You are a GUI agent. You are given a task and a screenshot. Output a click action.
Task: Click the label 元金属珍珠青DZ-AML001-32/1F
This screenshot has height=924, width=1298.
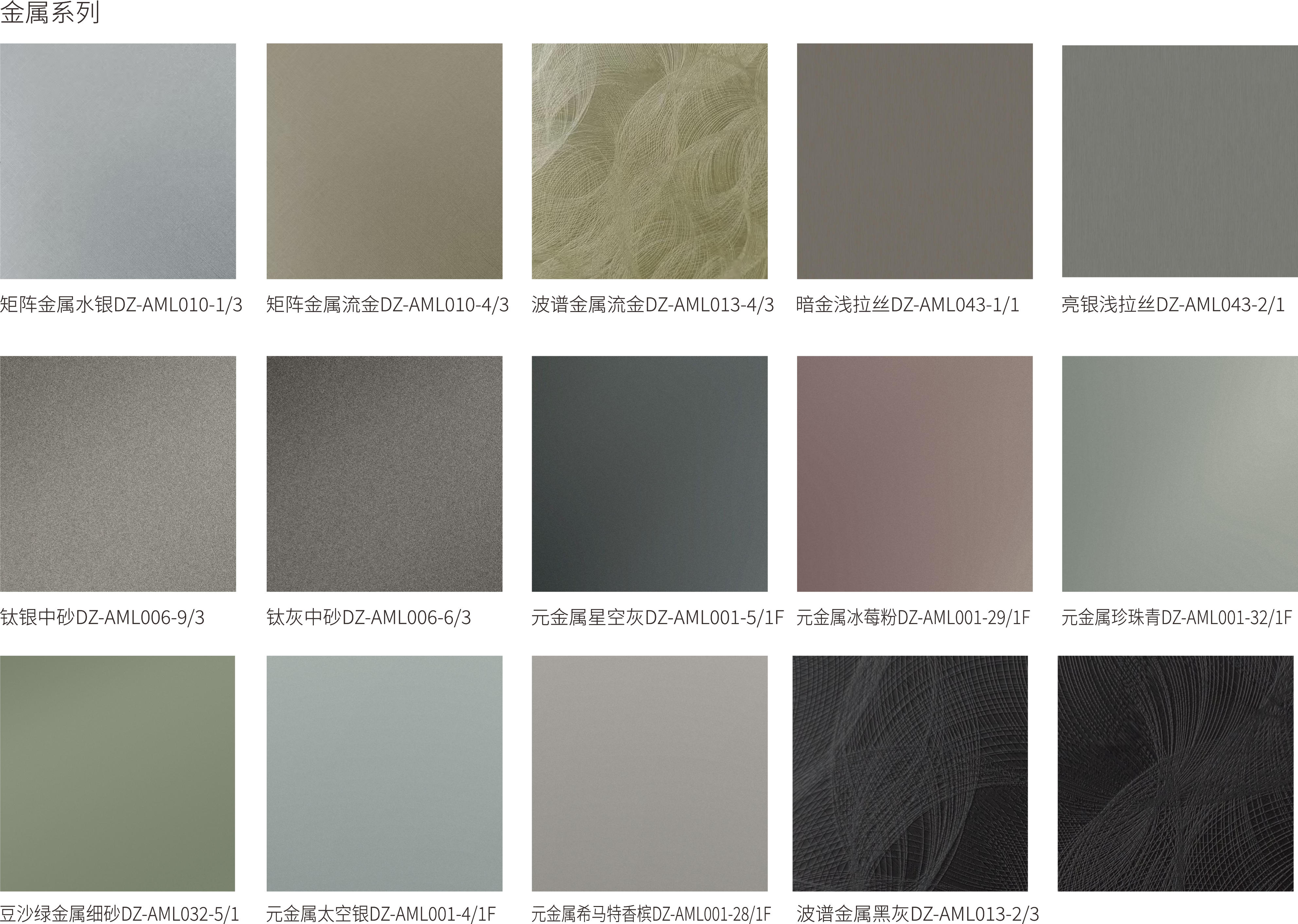point(1177,617)
